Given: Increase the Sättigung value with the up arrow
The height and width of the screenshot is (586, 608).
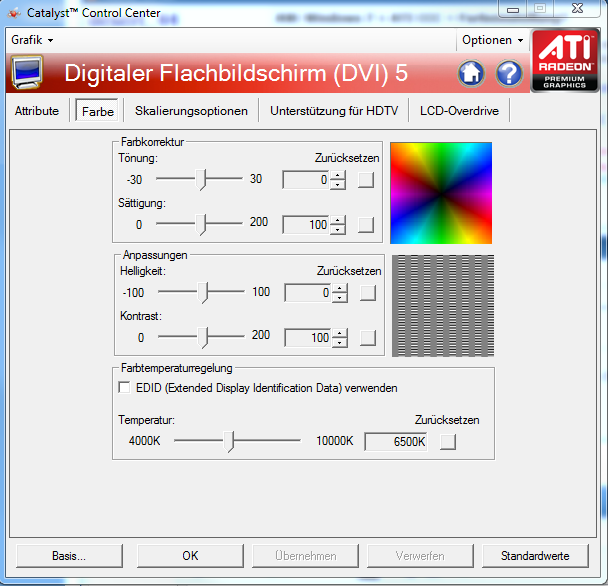Looking at the screenshot, I should [x=338, y=220].
